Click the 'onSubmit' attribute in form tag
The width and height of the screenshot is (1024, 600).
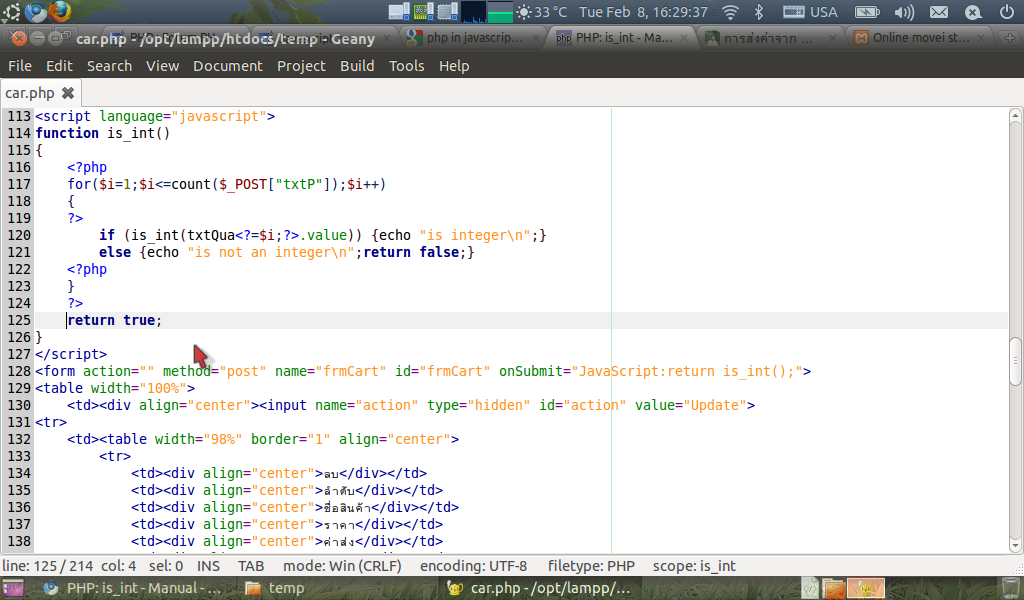point(531,371)
